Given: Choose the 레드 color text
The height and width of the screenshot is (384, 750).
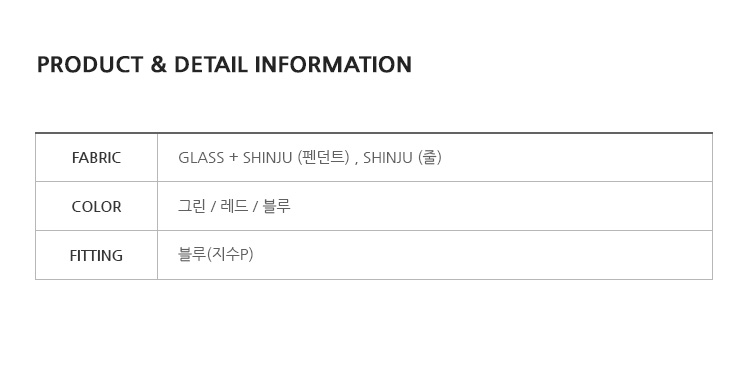Looking at the screenshot, I should 234,206.
